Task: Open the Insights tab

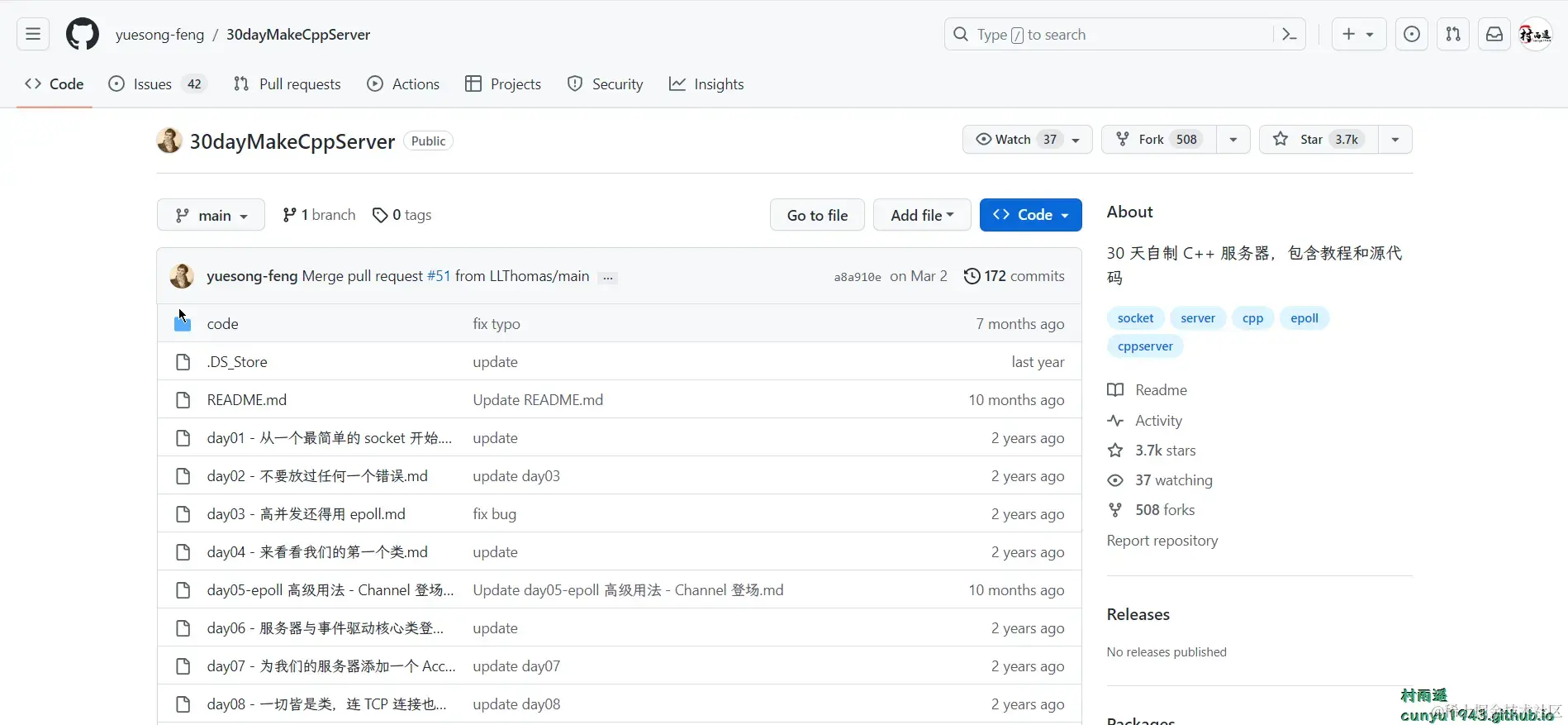Action: 706,84
